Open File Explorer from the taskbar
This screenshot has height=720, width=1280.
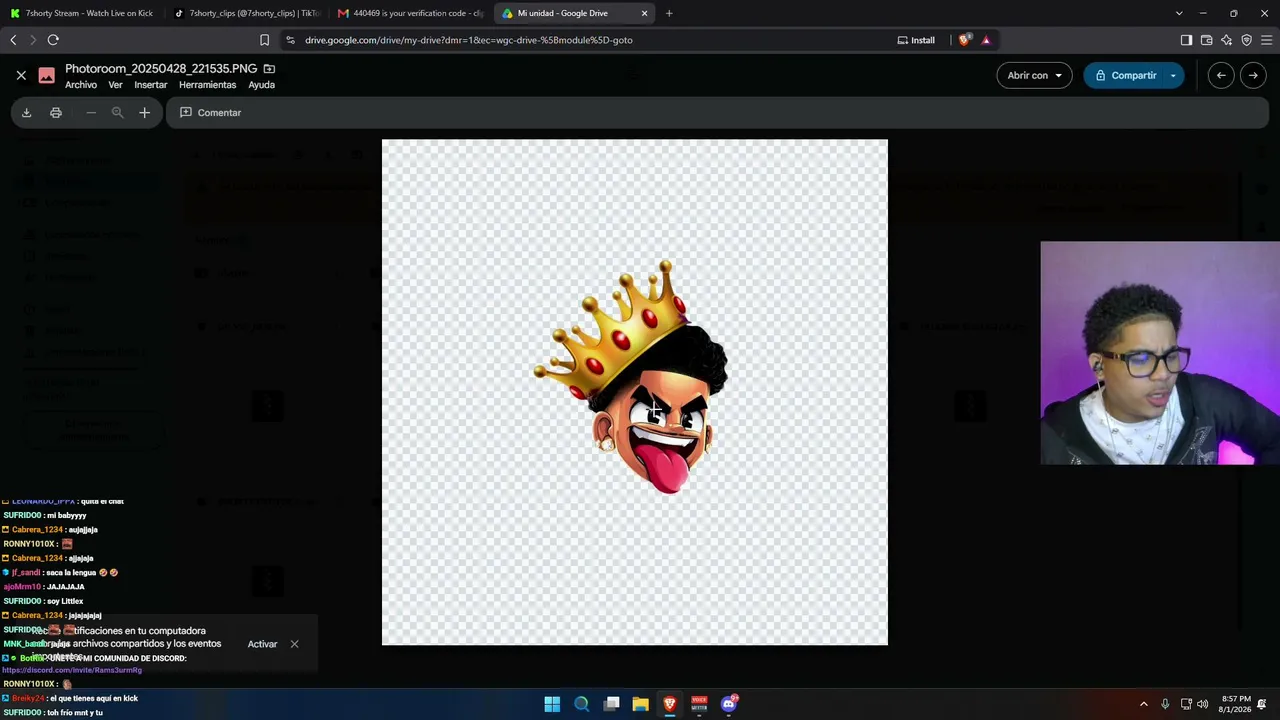640,704
